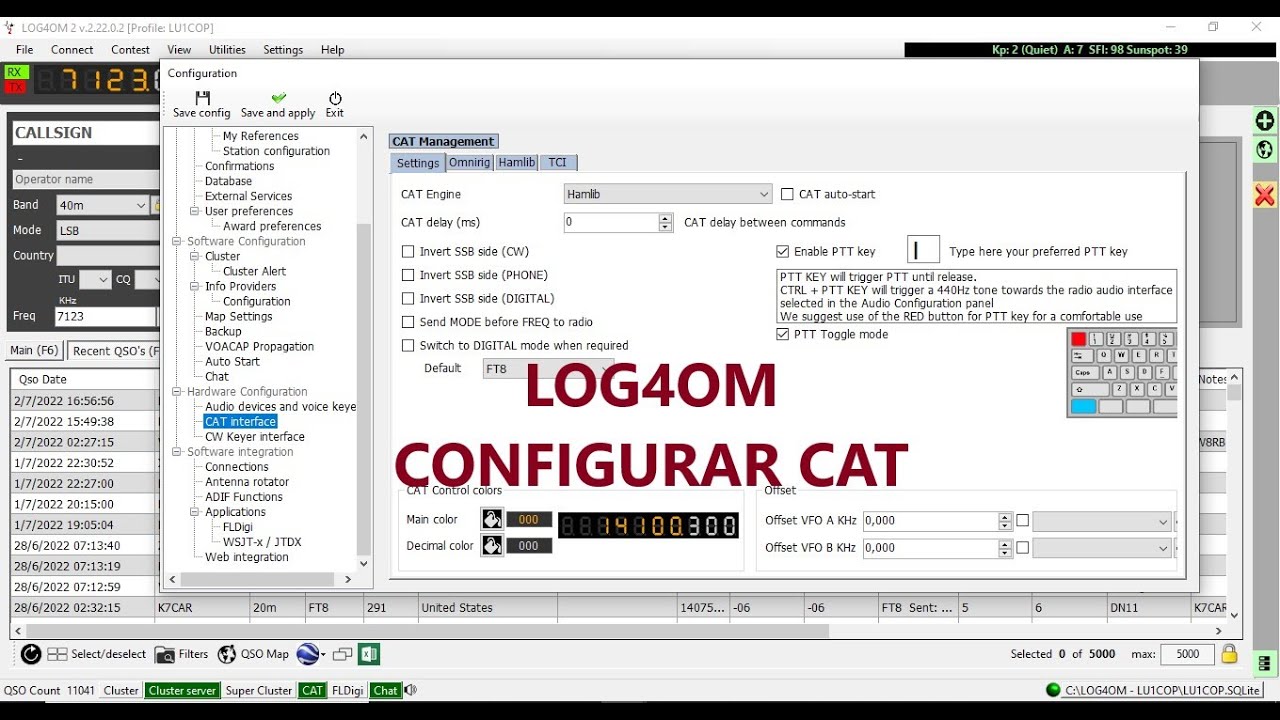Screen dimensions: 1280x720
Task: Click the red TX indicator
Action: tap(15, 87)
